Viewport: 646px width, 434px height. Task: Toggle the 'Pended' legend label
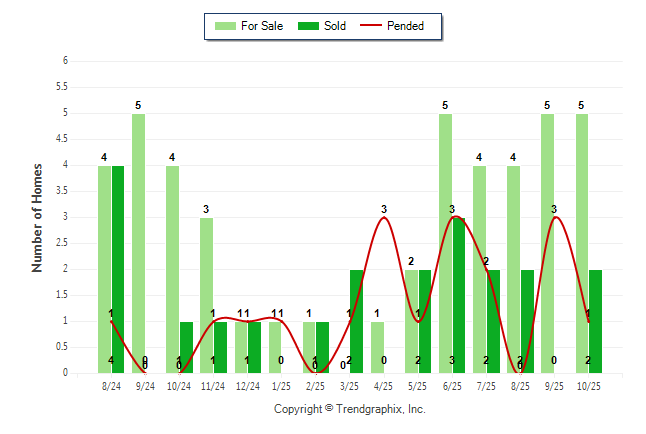(418, 26)
